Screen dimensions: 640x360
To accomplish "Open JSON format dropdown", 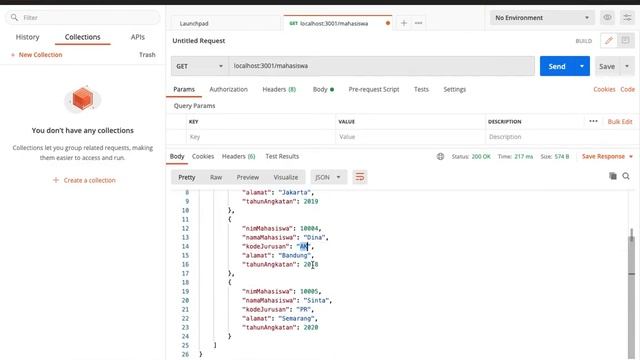I will [x=328, y=177].
